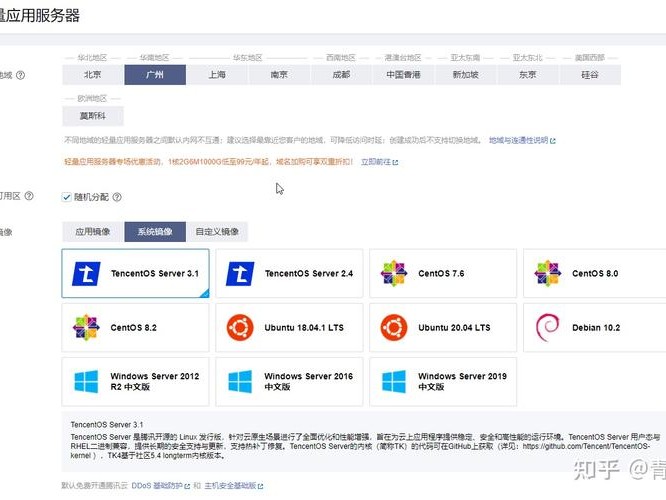
Task: Switch to 系统镜像 tab
Action: [155, 232]
